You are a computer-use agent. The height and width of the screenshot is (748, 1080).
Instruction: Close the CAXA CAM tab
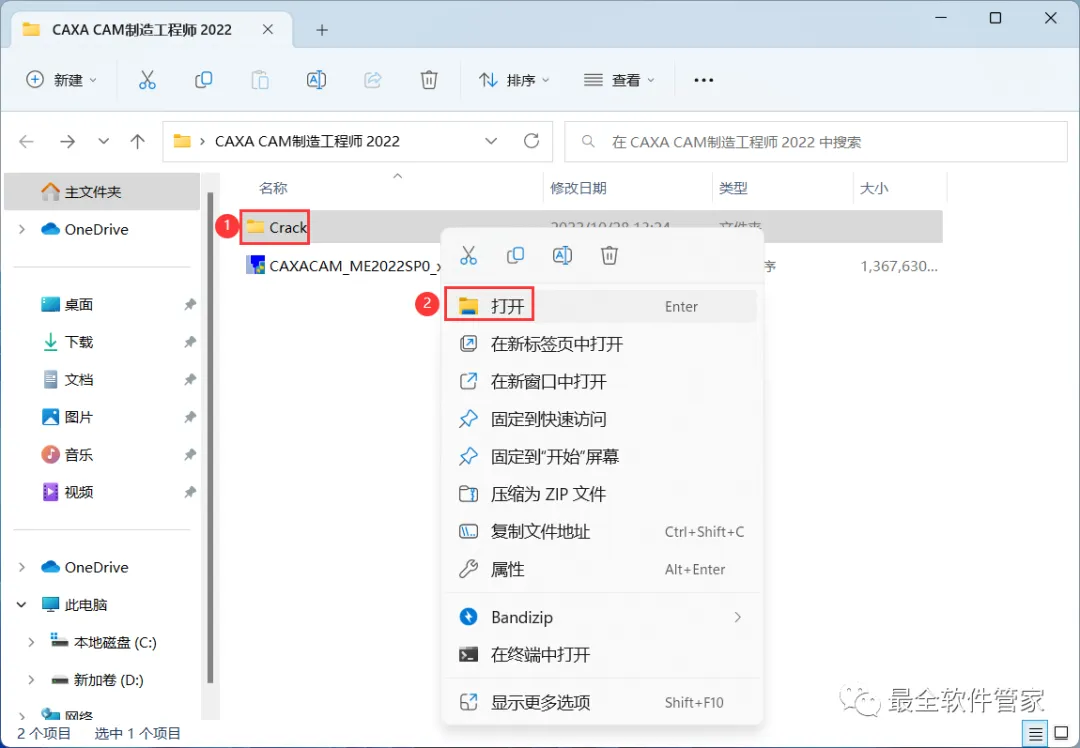coord(268,30)
